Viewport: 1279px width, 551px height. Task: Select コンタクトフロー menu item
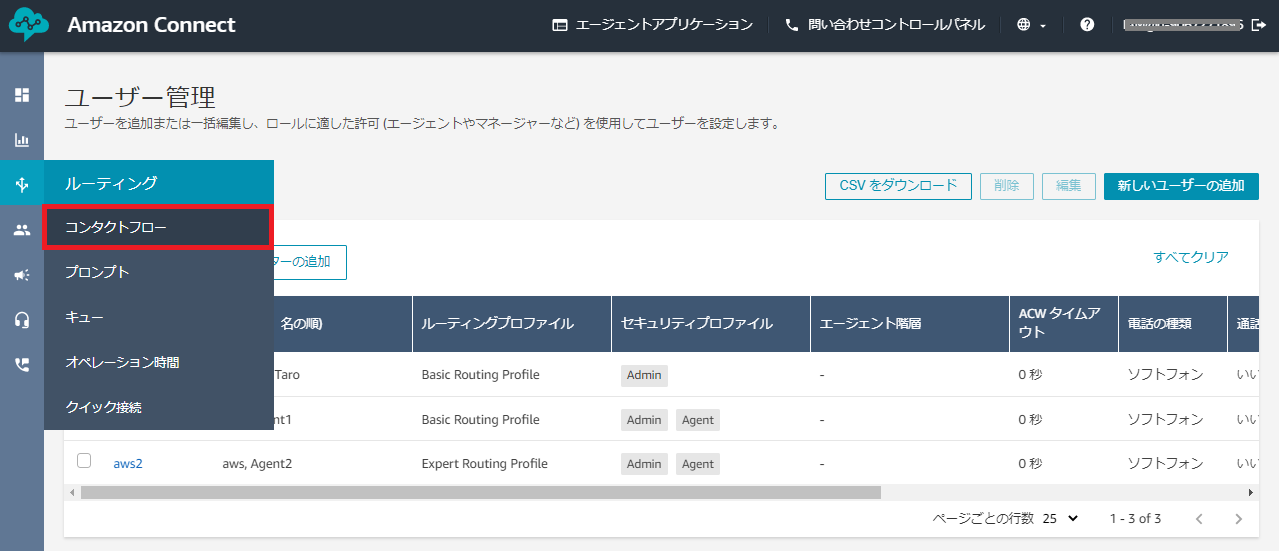(x=158, y=227)
